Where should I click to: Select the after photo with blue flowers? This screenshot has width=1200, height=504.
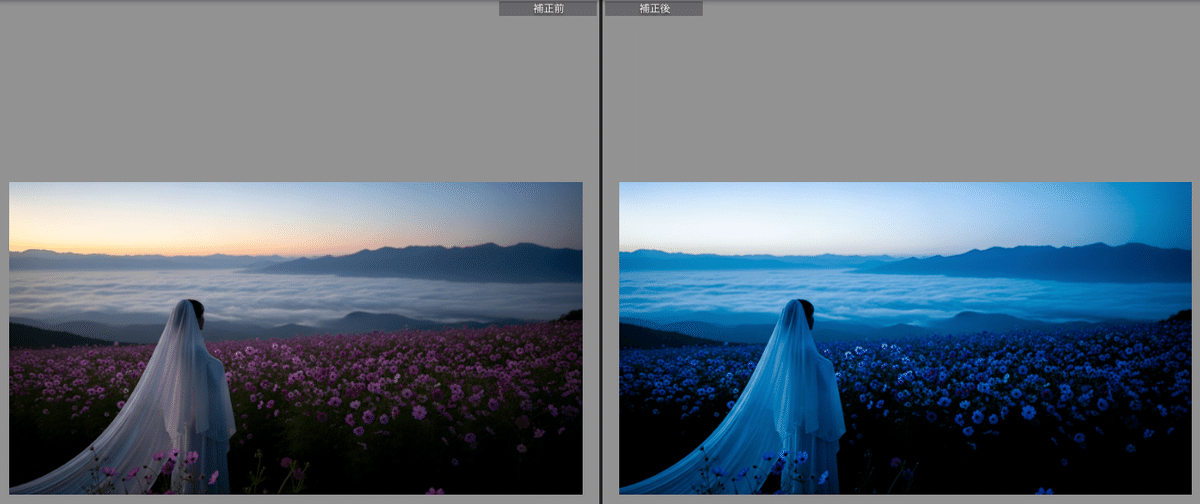click(905, 337)
